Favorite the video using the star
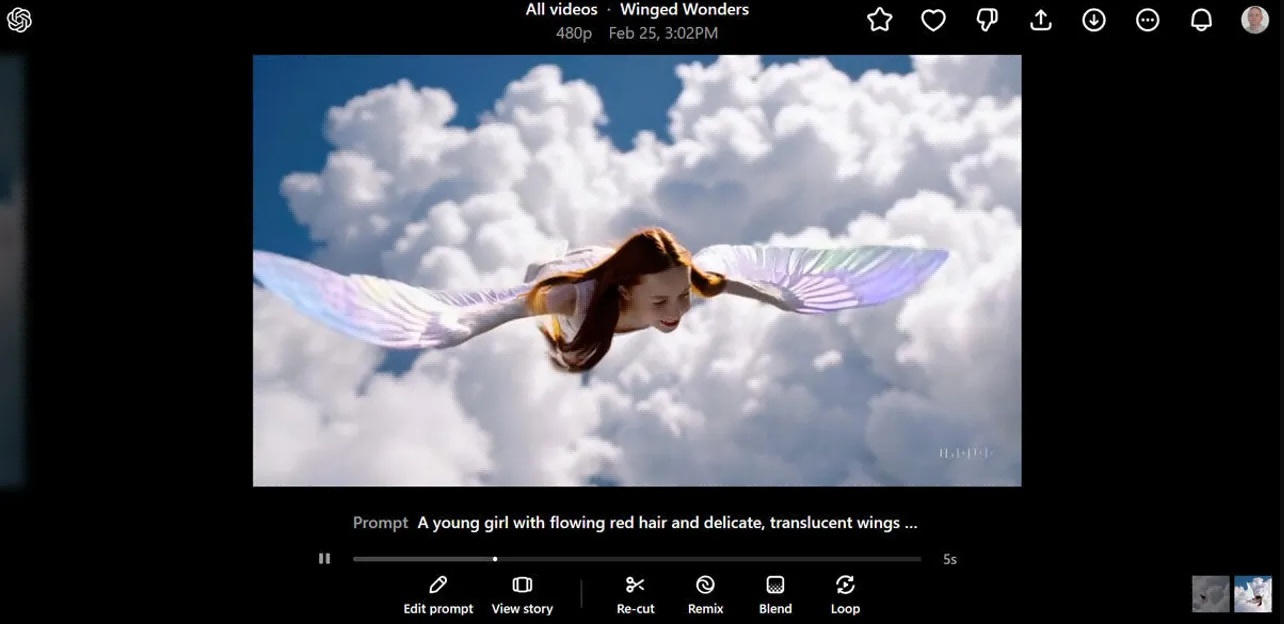The height and width of the screenshot is (624, 1284). [x=879, y=19]
